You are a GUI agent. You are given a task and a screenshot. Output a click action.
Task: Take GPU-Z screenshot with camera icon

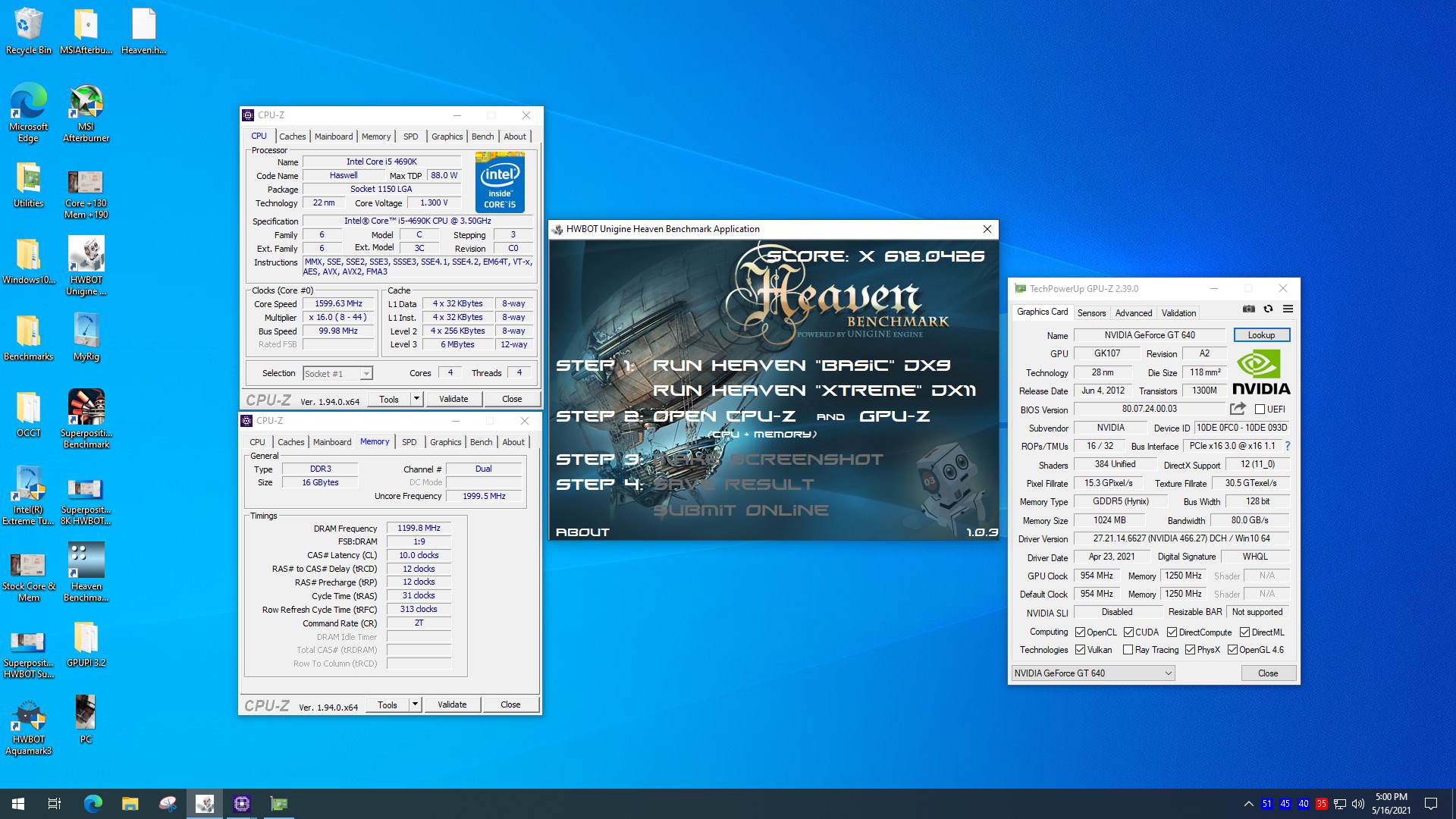point(1248,309)
